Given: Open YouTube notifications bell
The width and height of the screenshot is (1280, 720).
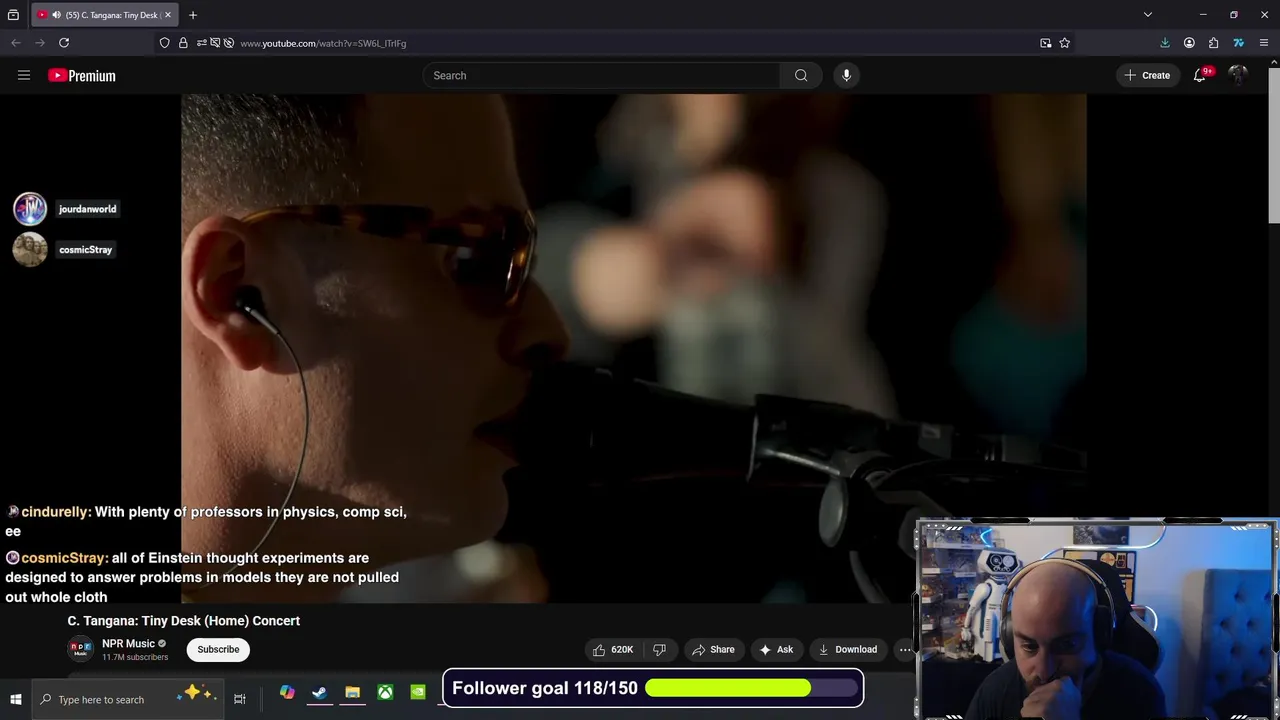Looking at the screenshot, I should 1200,75.
